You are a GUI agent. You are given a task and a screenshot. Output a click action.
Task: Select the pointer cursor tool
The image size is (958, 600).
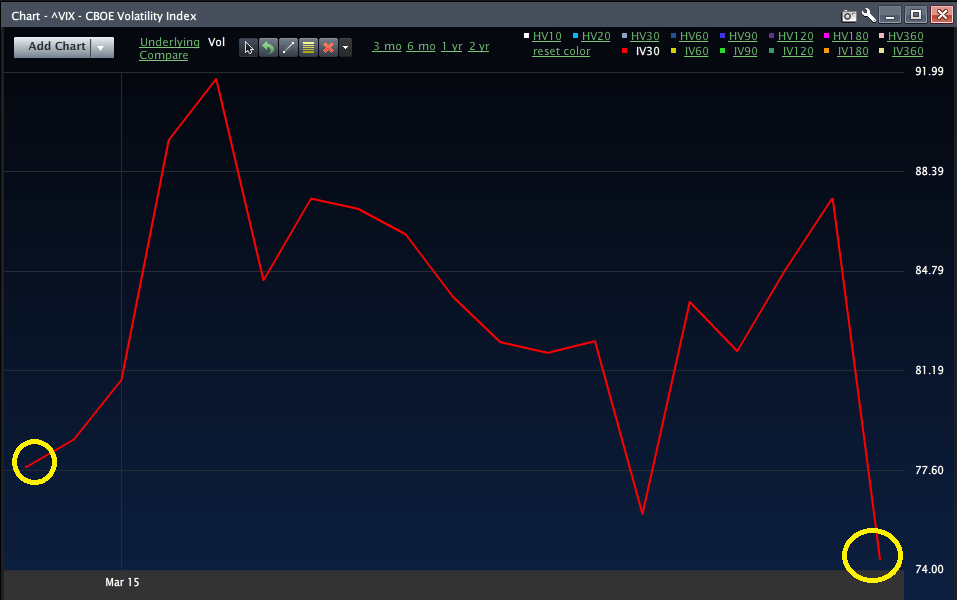click(249, 47)
